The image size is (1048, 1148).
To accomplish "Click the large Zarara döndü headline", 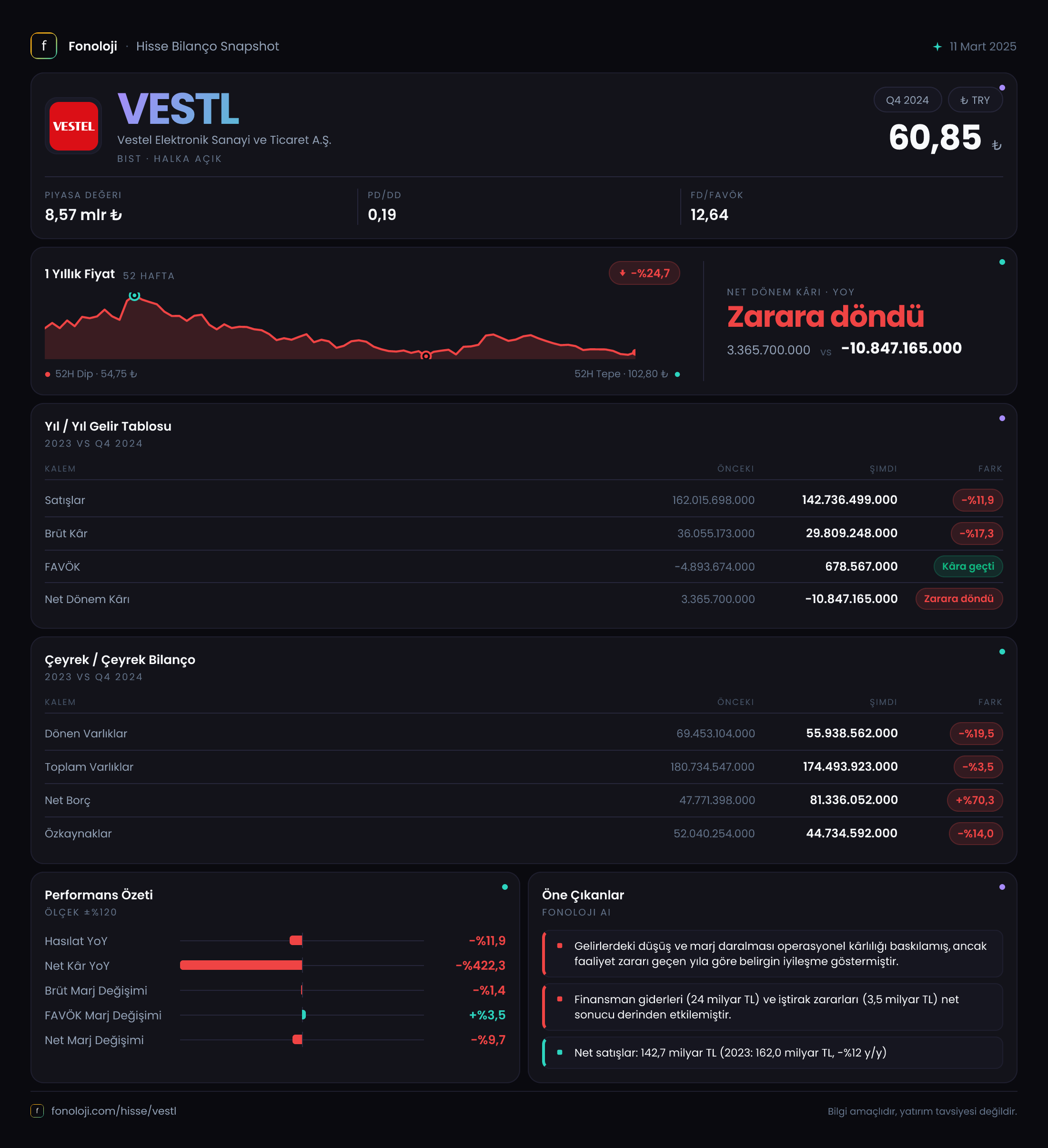I will pyautogui.click(x=825, y=317).
